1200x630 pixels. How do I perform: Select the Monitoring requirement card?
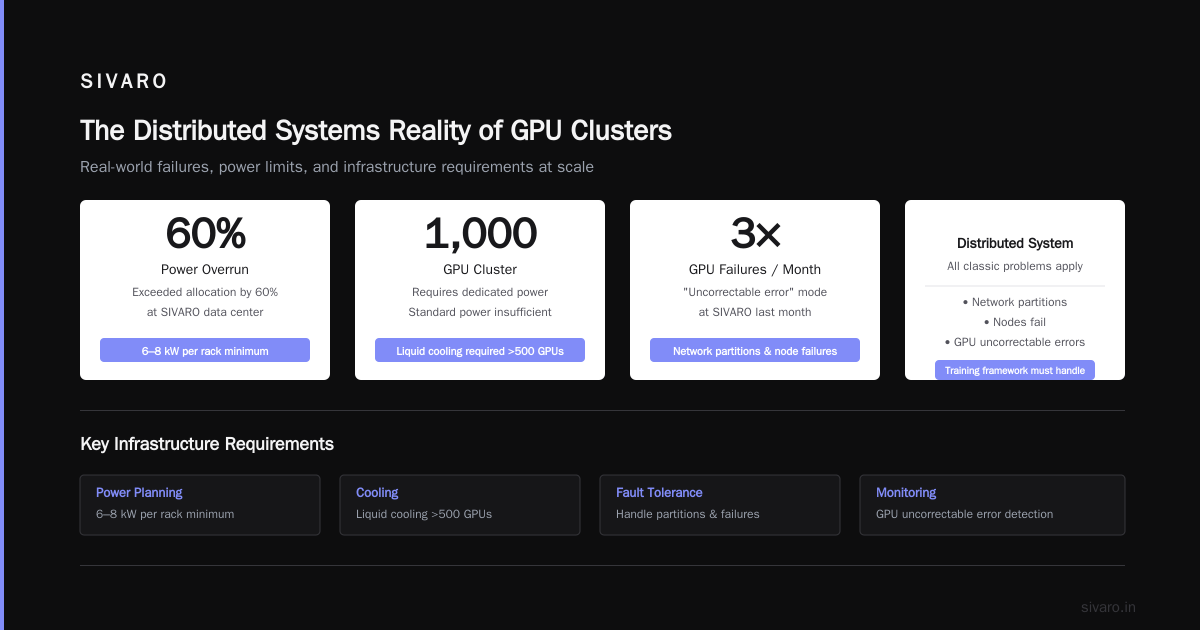point(992,505)
